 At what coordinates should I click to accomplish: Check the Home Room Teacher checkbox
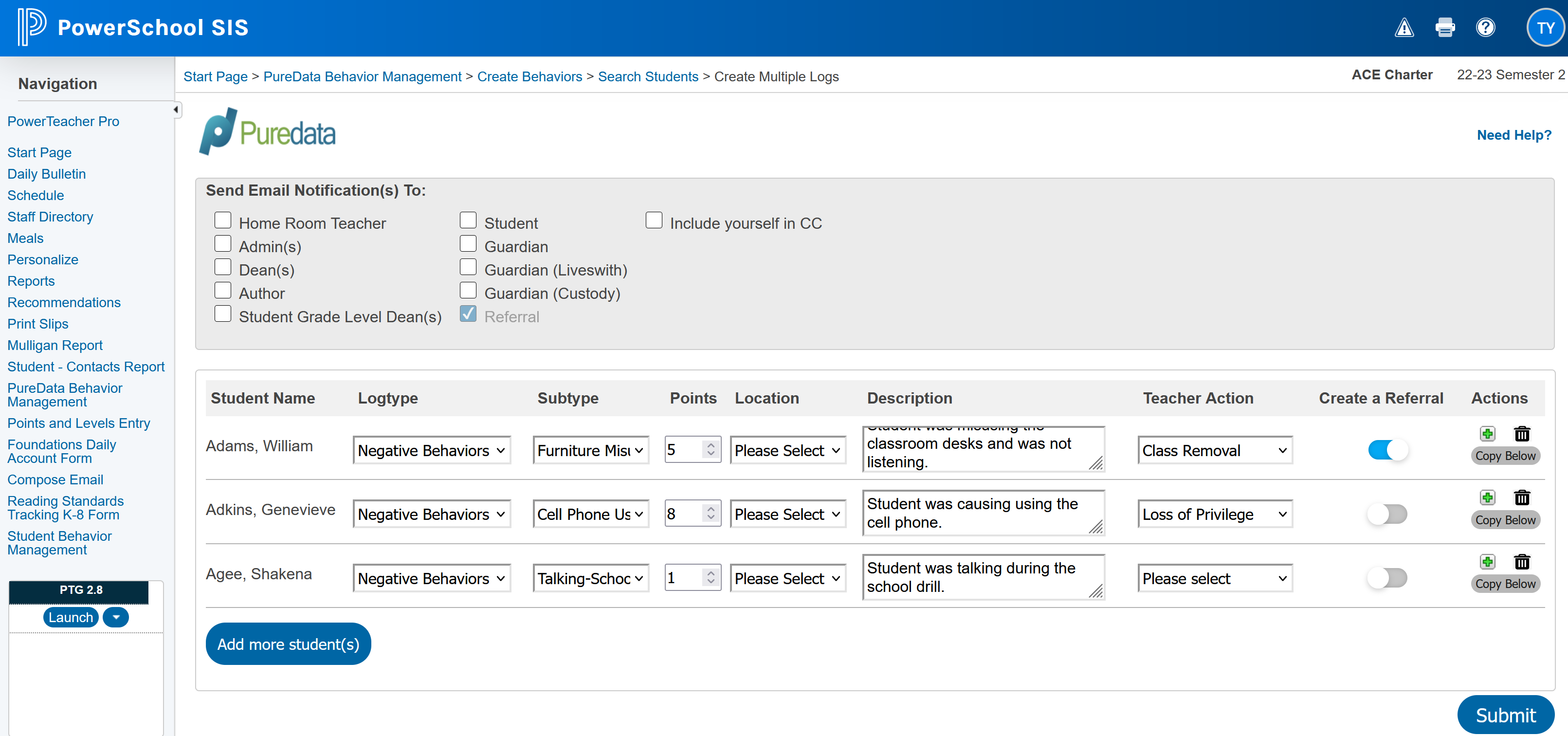click(223, 221)
